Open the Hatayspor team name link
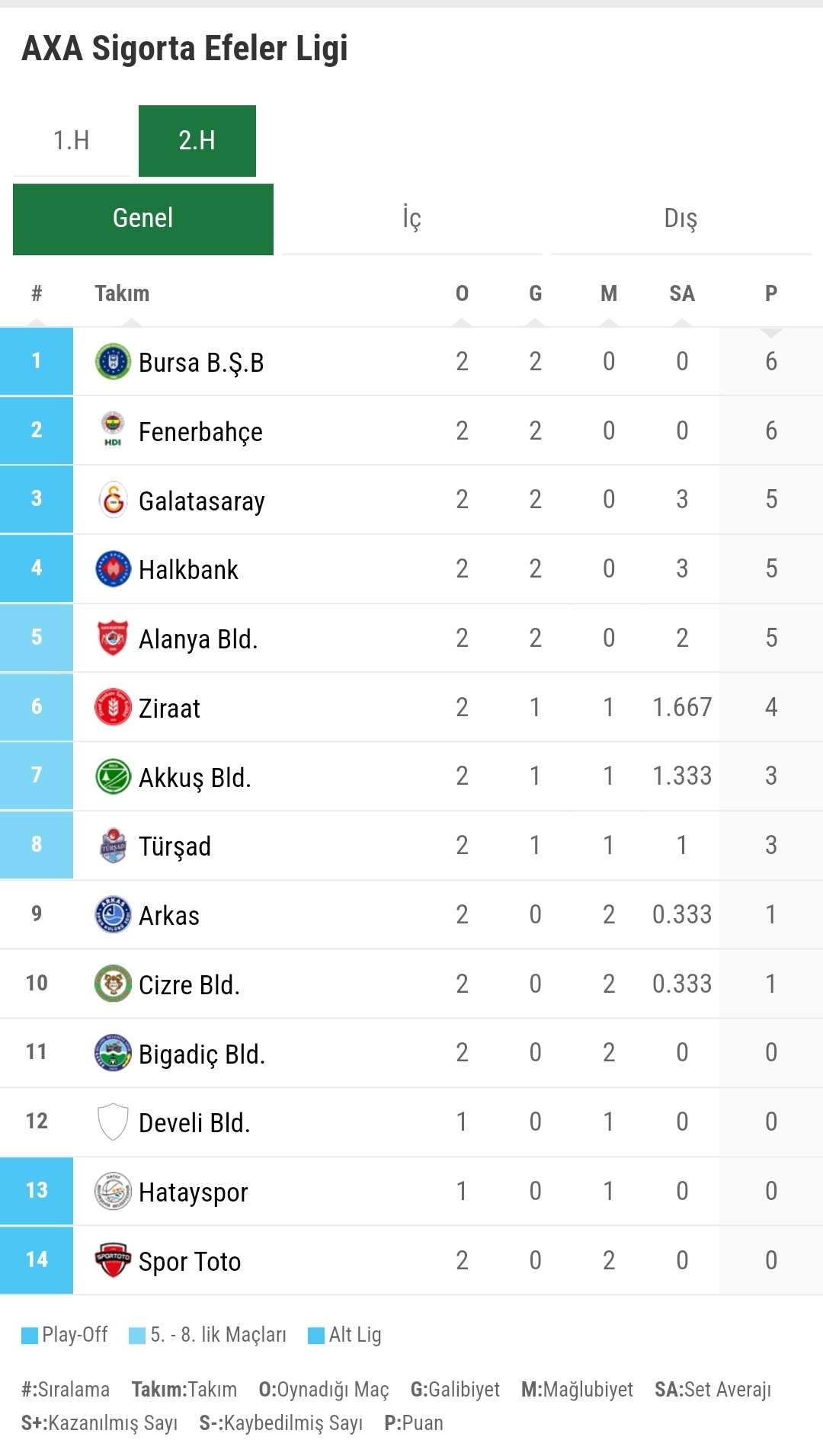Screen dimensions: 823x1456 pyautogui.click(x=194, y=1192)
